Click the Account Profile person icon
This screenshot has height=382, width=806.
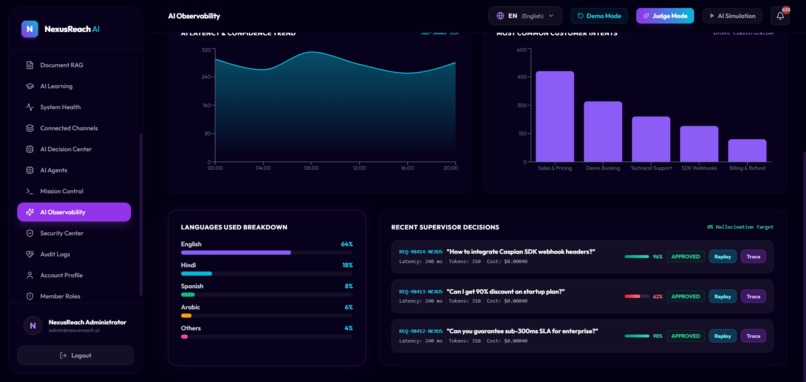click(x=30, y=275)
